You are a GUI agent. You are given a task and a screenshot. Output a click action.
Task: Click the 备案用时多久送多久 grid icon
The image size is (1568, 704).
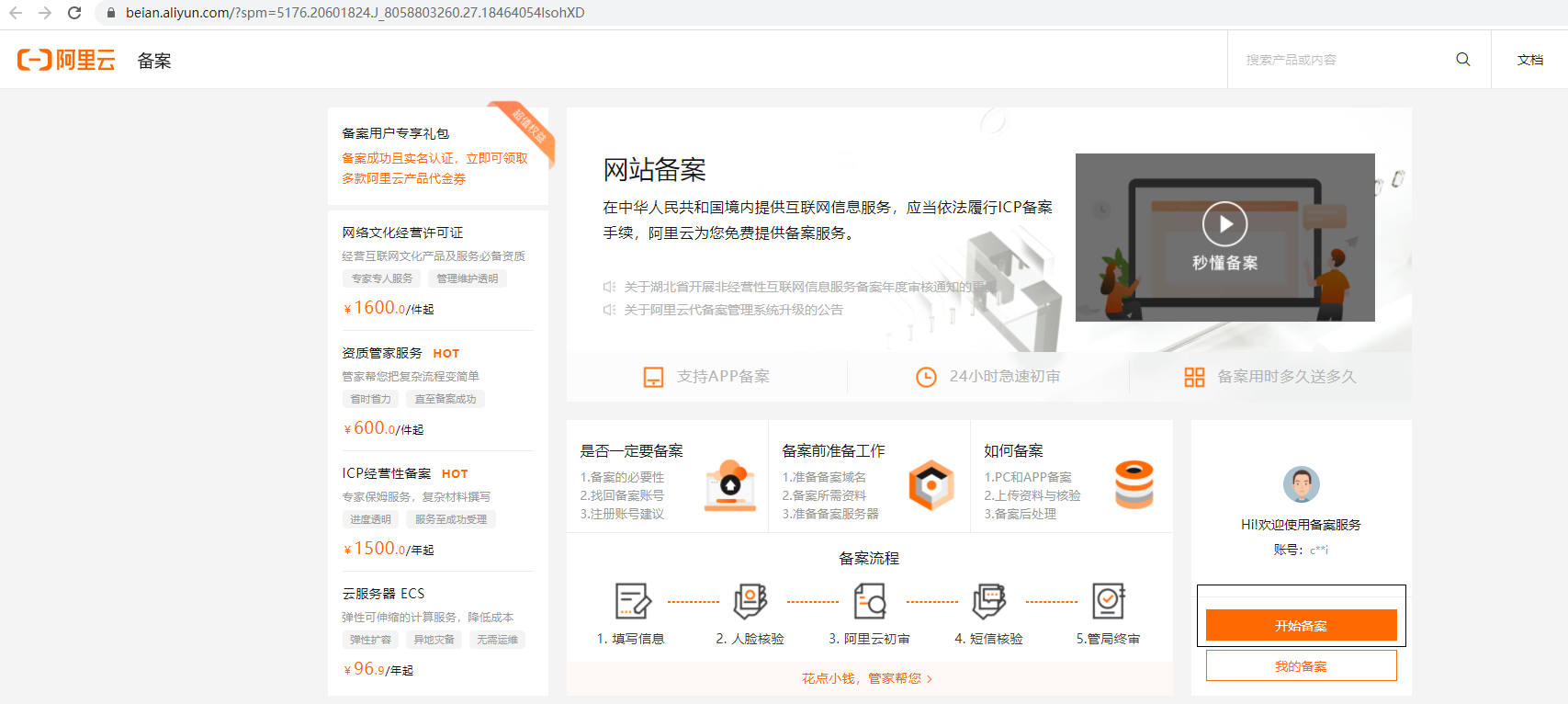coord(1194,377)
